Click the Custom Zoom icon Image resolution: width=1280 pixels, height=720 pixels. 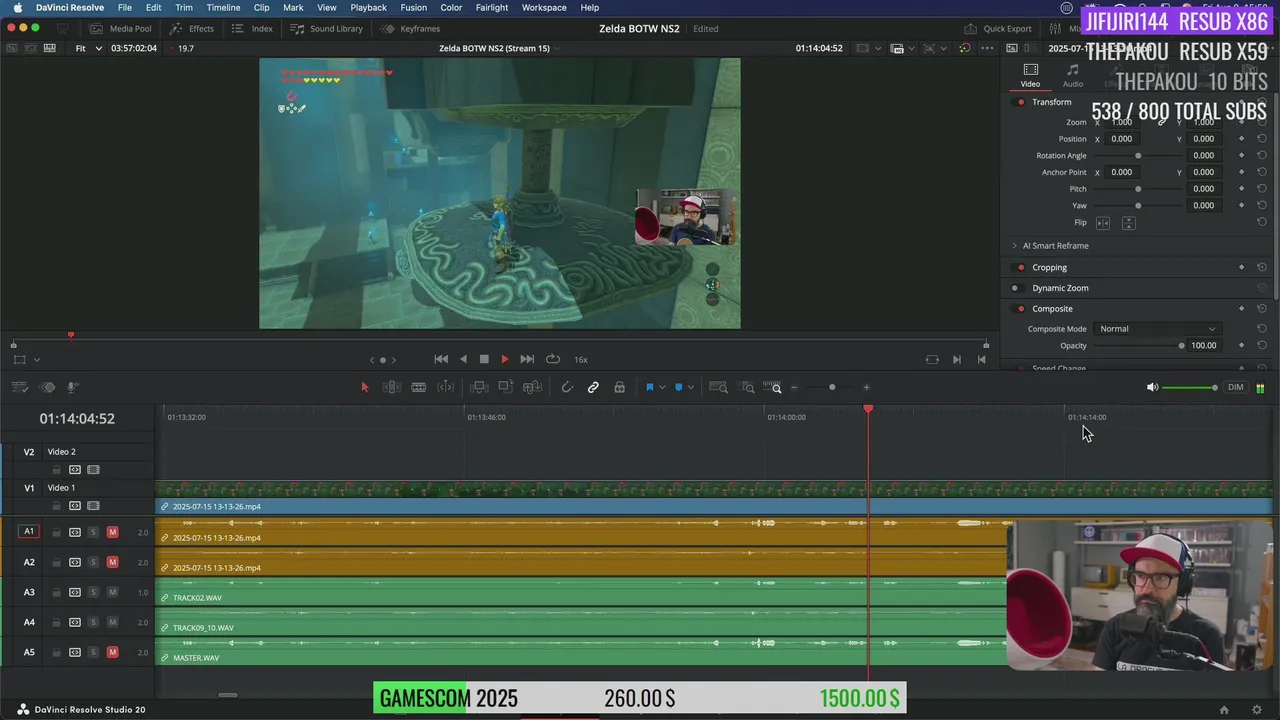[x=774, y=388]
